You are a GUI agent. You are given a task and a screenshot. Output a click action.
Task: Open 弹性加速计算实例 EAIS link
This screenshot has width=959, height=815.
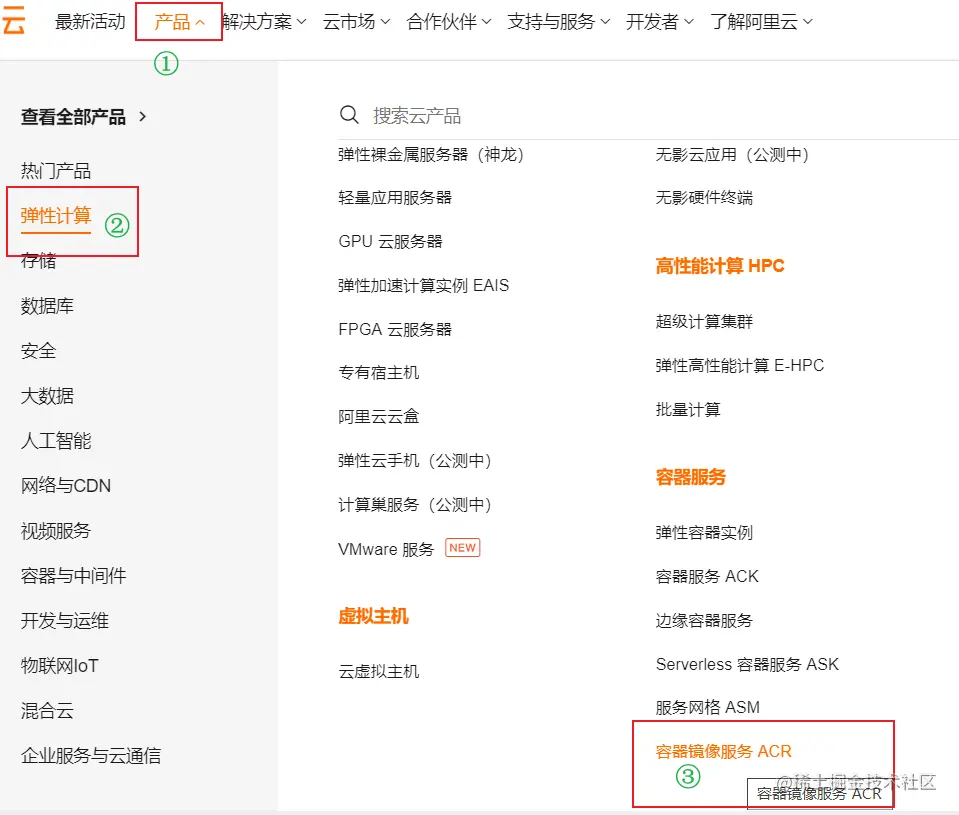pos(423,286)
